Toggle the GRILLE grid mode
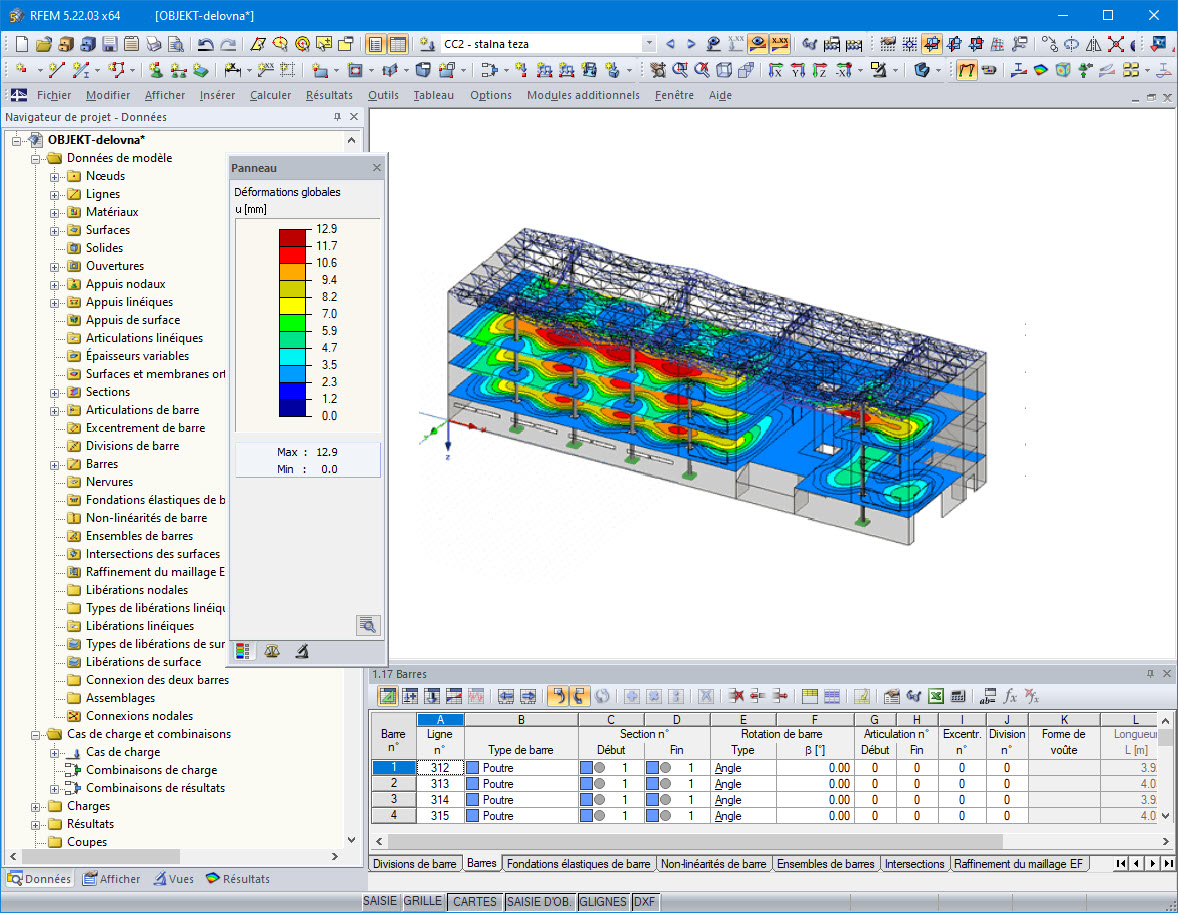This screenshot has width=1178, height=913. point(423,901)
